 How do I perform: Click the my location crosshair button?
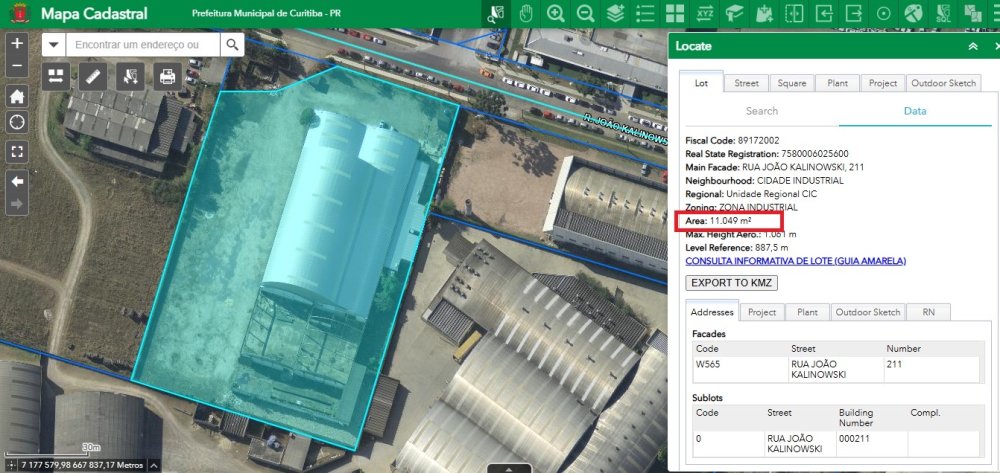click(17, 122)
